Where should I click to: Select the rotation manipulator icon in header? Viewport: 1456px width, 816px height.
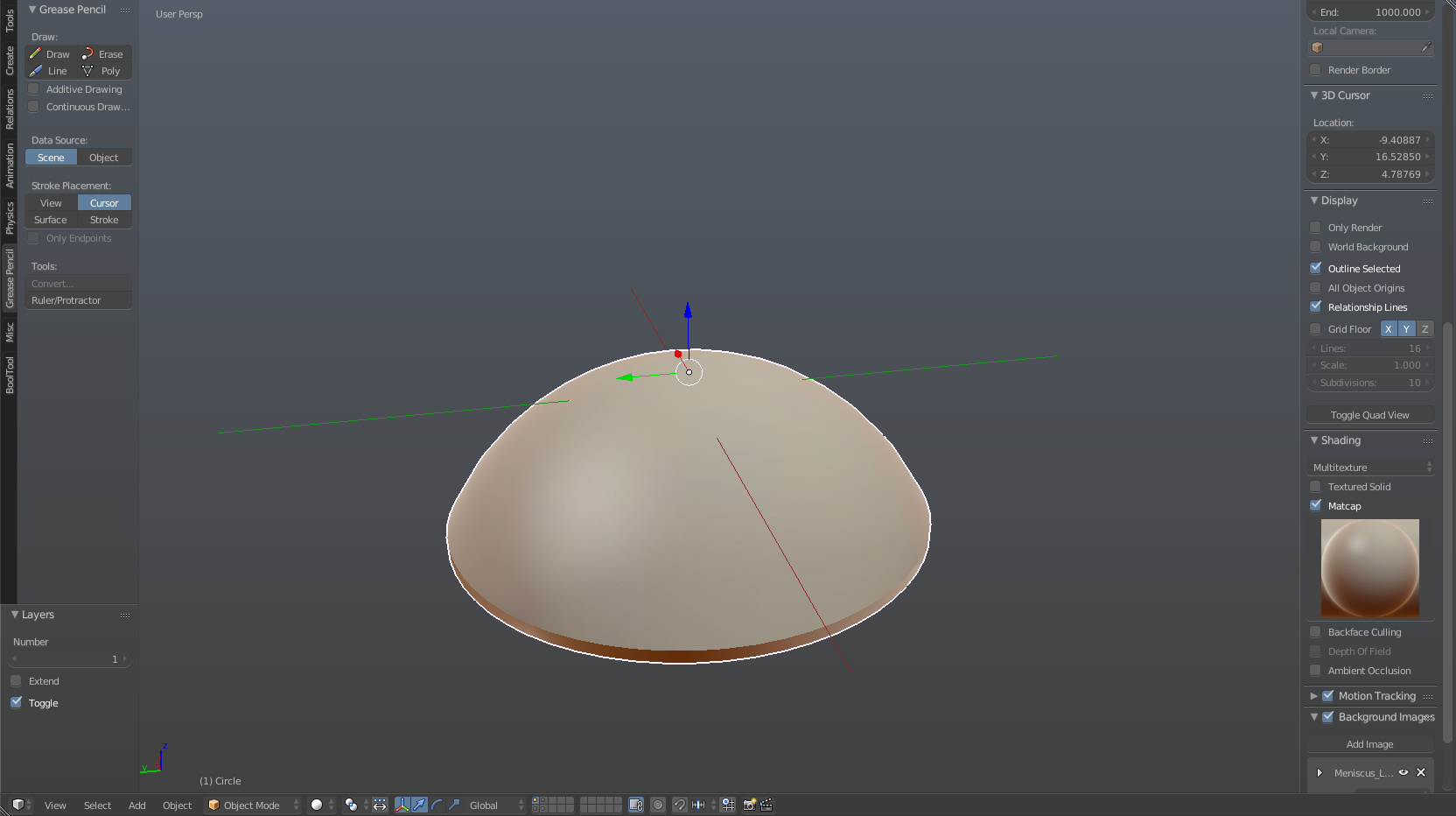(x=436, y=805)
